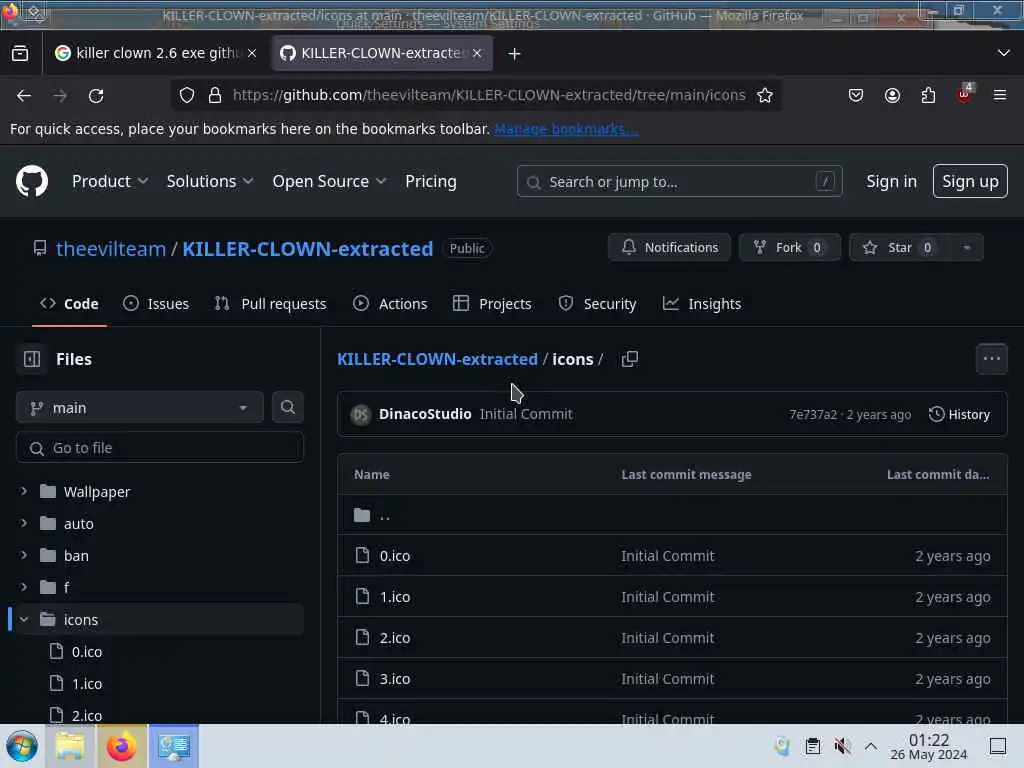Click the Manage bookmarks link
This screenshot has height=768, width=1024.
pyautogui.click(x=566, y=129)
